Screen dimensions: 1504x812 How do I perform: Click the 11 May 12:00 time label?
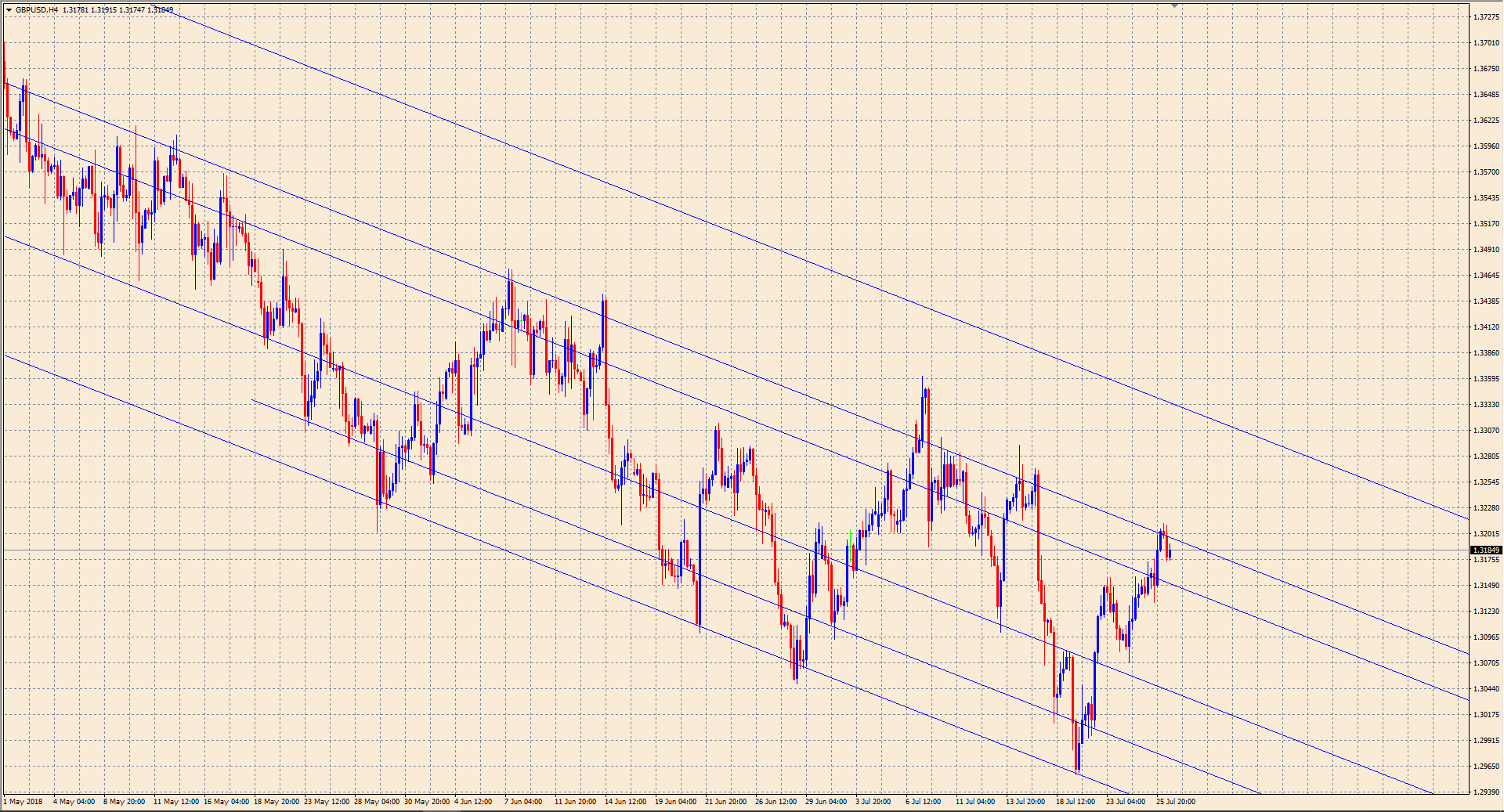[176, 802]
